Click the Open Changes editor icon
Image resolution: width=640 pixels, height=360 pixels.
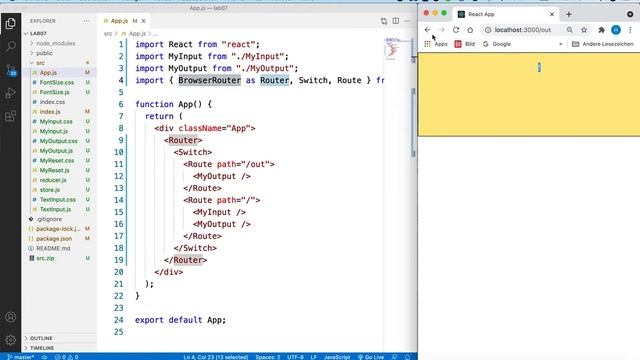(384, 21)
